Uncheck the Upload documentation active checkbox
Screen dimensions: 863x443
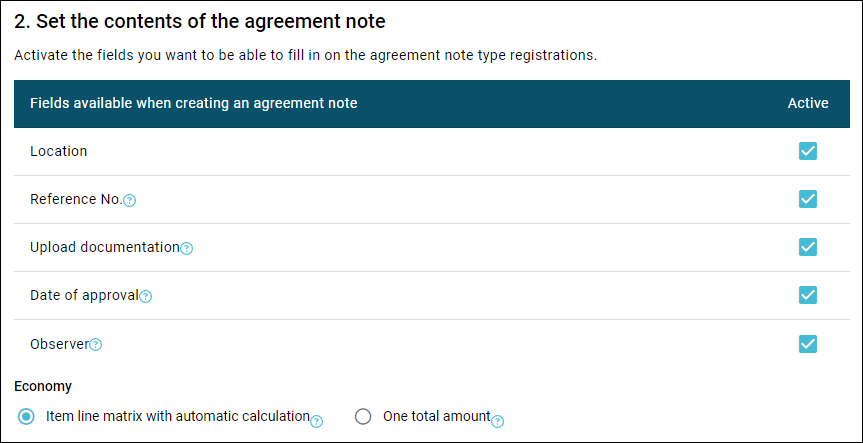tap(807, 247)
